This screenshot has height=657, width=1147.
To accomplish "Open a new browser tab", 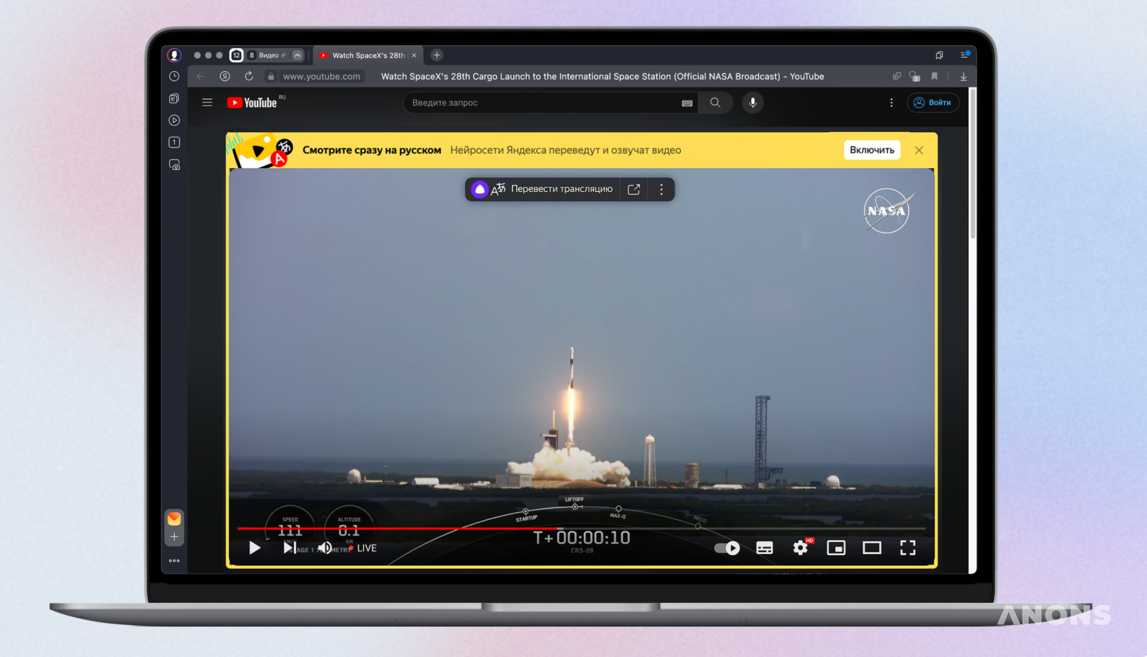I will click(437, 55).
